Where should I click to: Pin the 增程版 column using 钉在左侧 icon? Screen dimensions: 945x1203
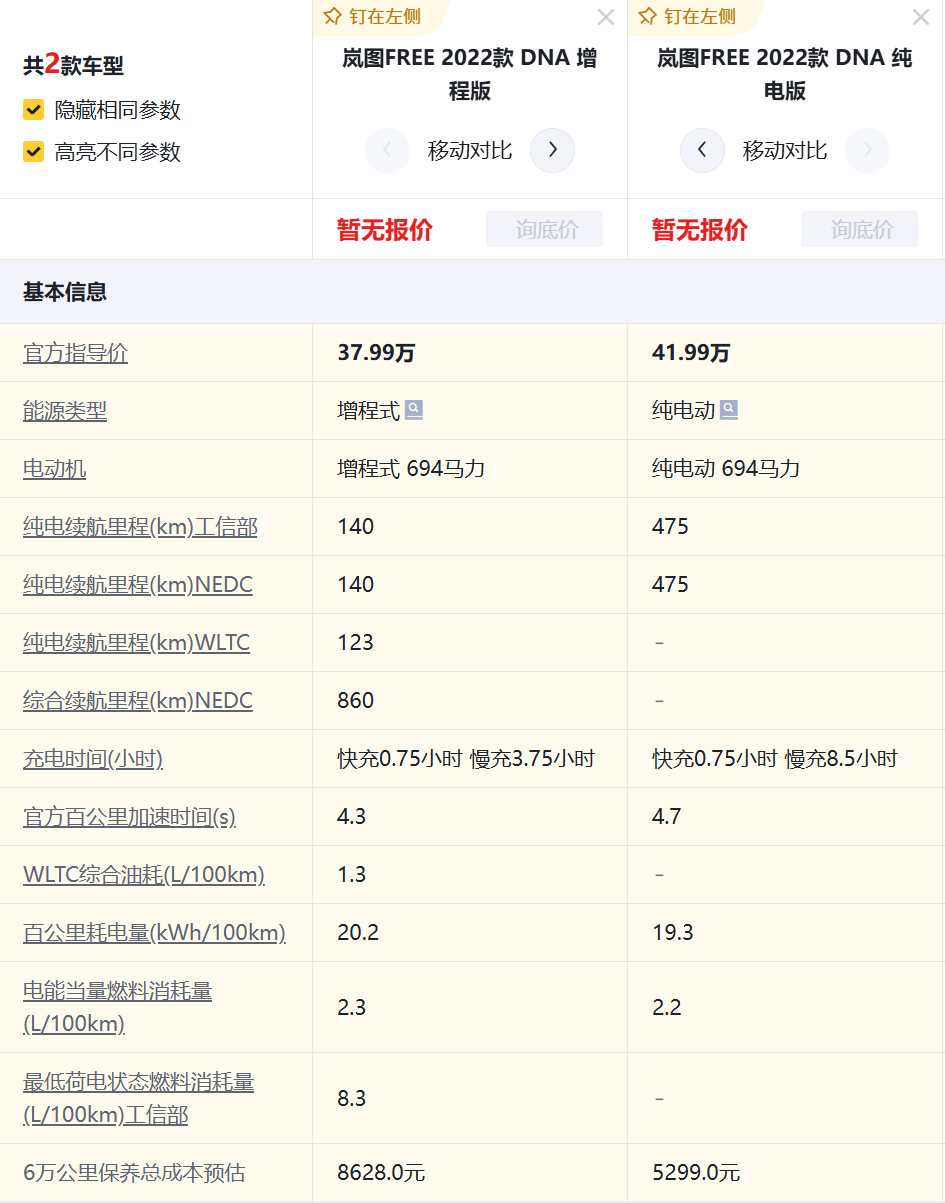pyautogui.click(x=371, y=17)
